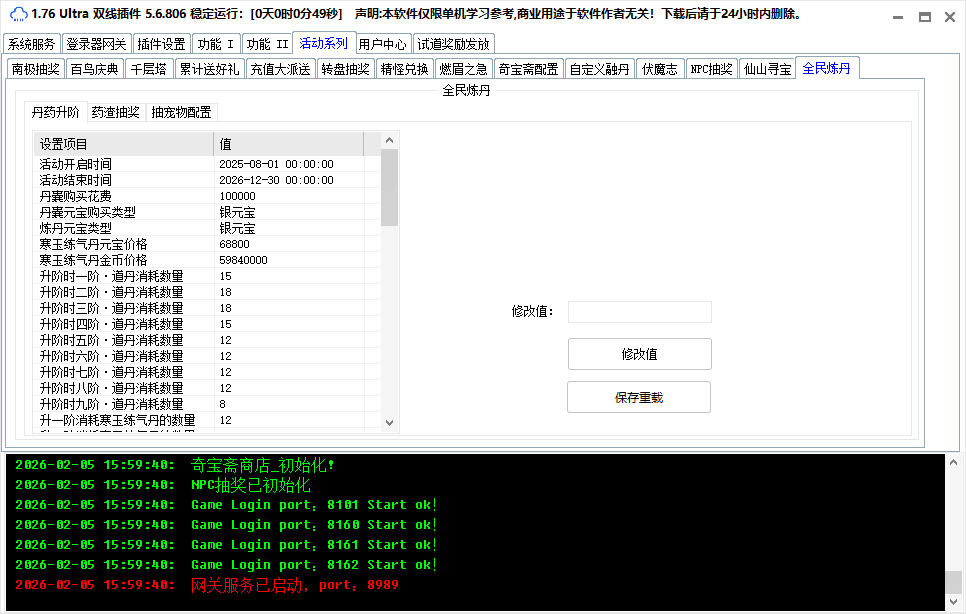
Task: Select the 活动开启时间 settings row
Action: pyautogui.click(x=76, y=164)
